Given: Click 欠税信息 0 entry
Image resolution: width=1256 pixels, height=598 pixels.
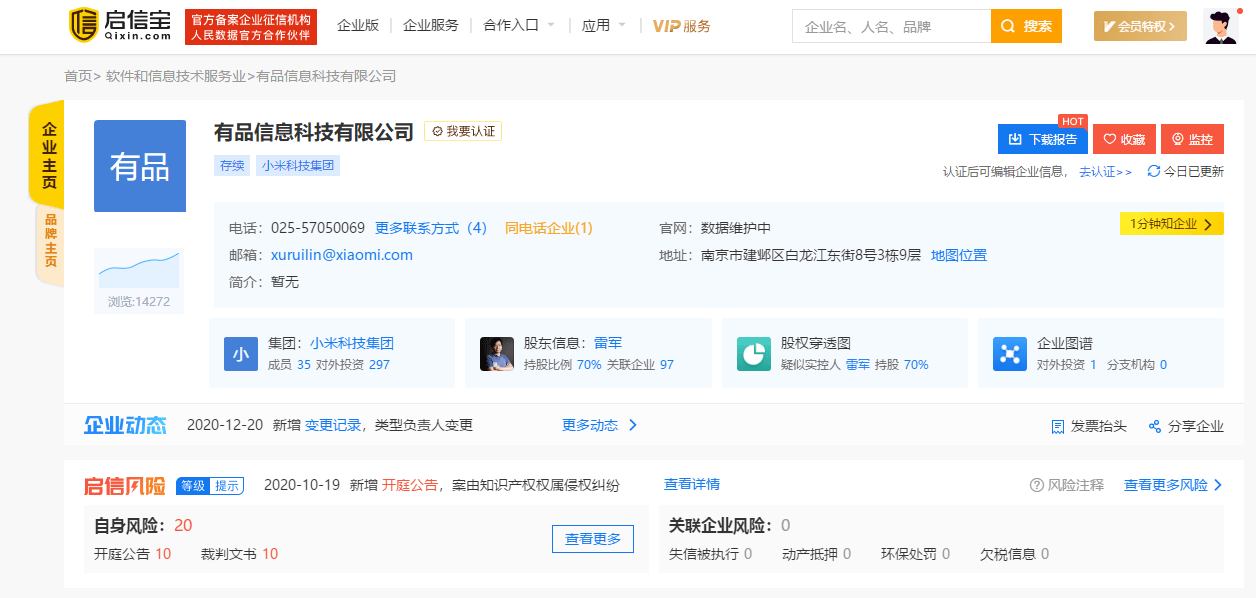Looking at the screenshot, I should pyautogui.click(x=1015, y=554).
